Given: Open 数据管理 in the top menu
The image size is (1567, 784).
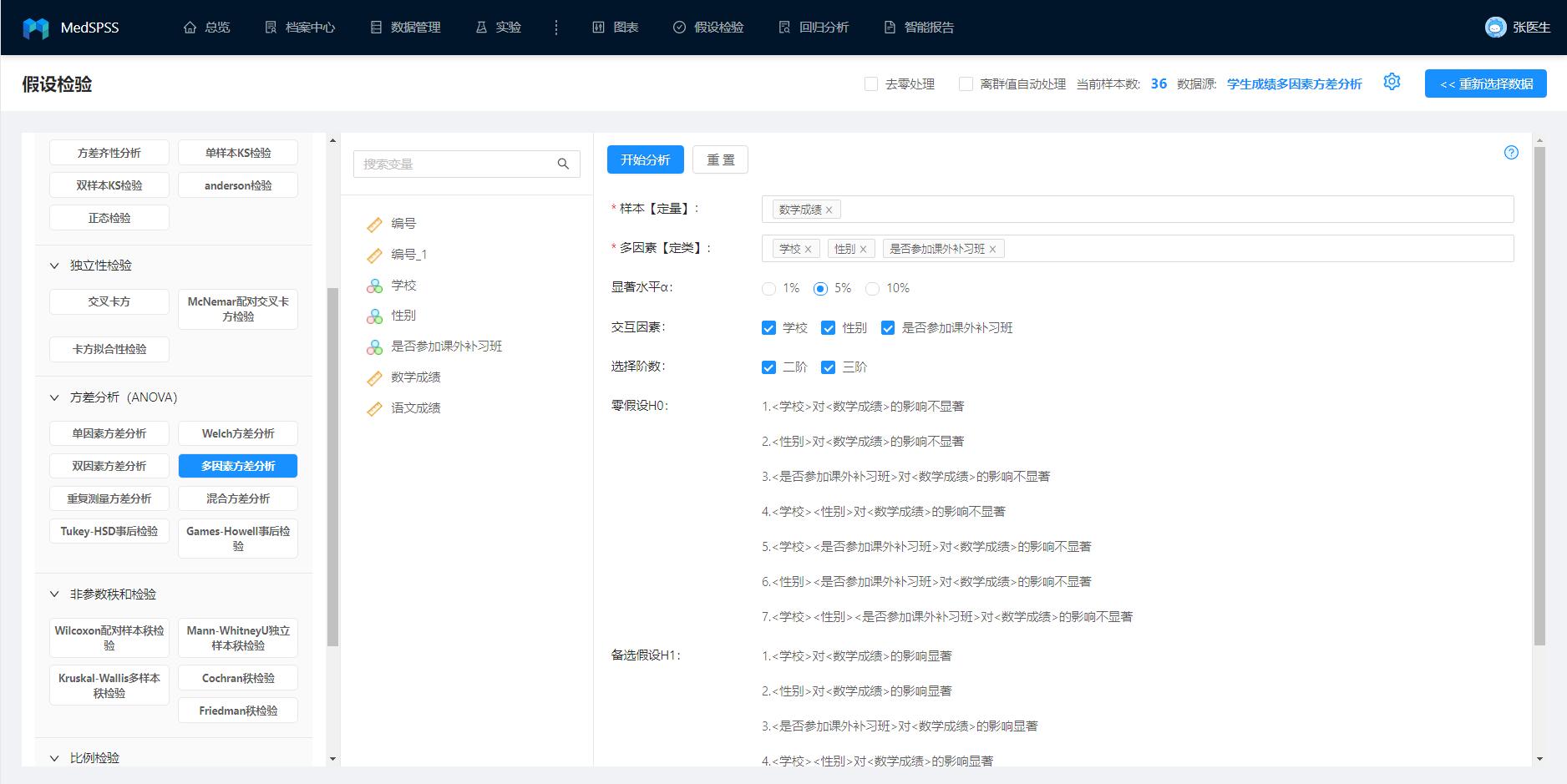Looking at the screenshot, I should pos(405,26).
